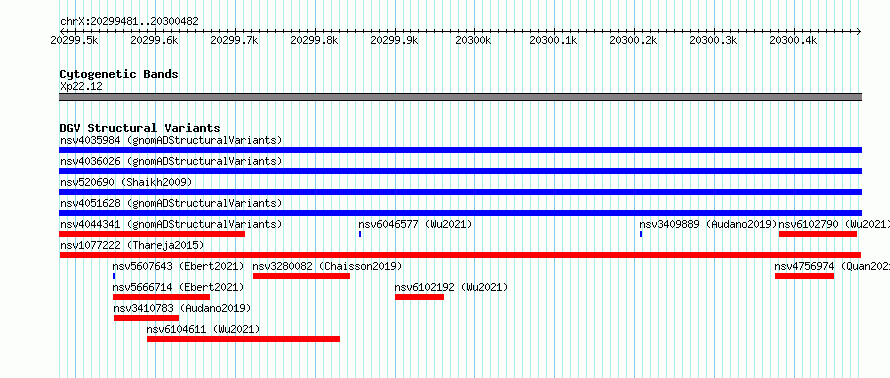Click the 20300.1k ruler tick label
This screenshot has height=378, width=890.
[x=554, y=40]
